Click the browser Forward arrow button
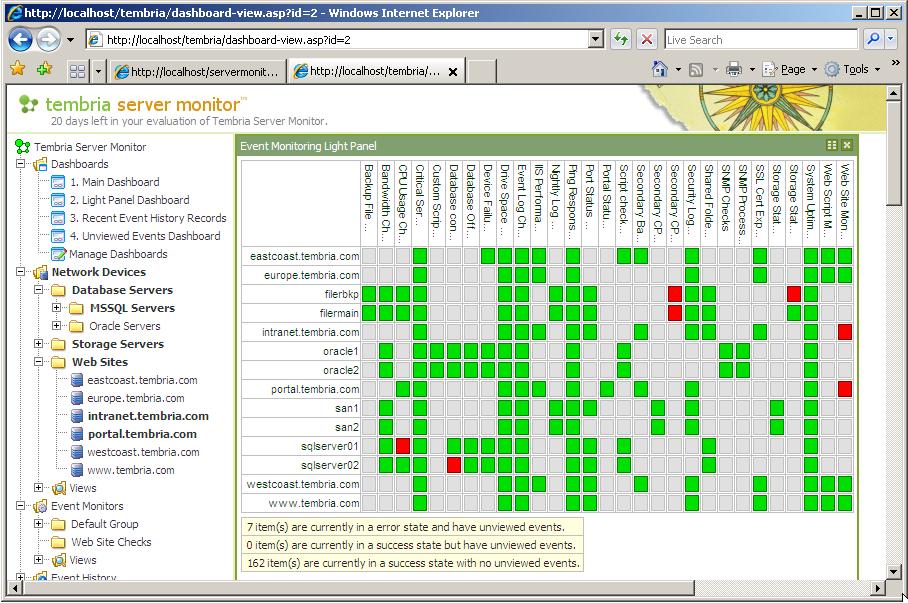The width and height of the screenshot is (908, 603). 48,39
